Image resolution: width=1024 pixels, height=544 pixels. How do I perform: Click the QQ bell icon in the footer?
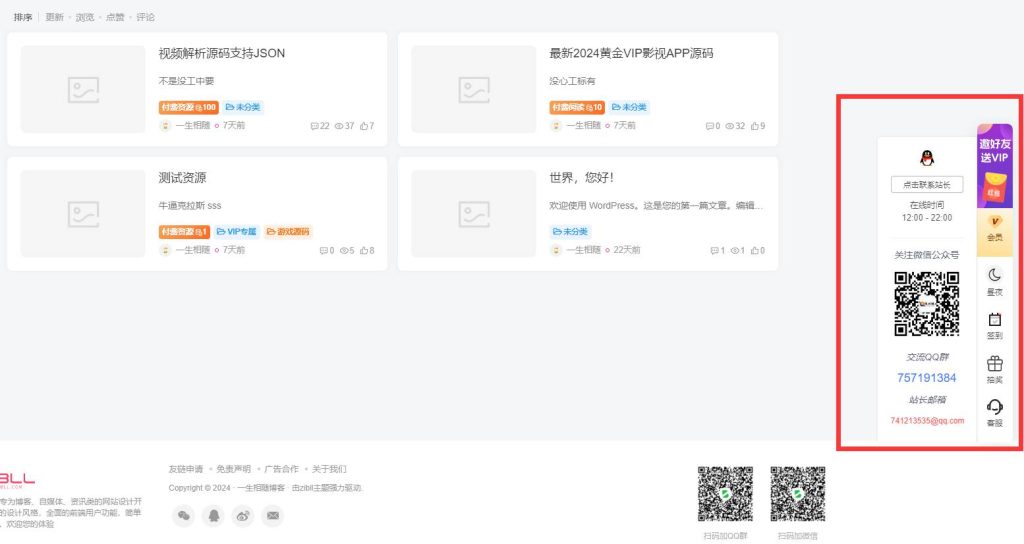214,516
